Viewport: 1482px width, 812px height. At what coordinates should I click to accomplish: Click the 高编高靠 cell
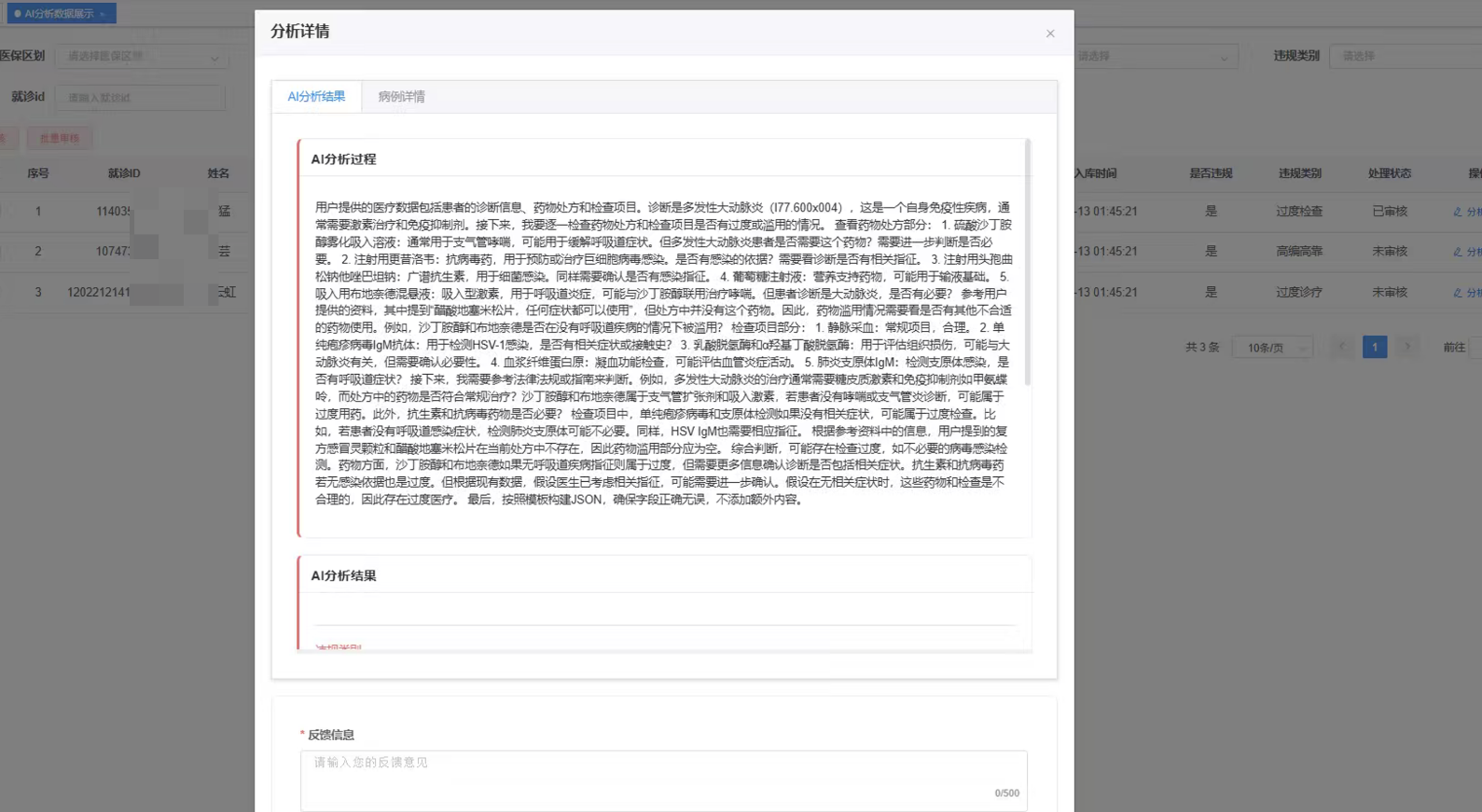(1299, 252)
